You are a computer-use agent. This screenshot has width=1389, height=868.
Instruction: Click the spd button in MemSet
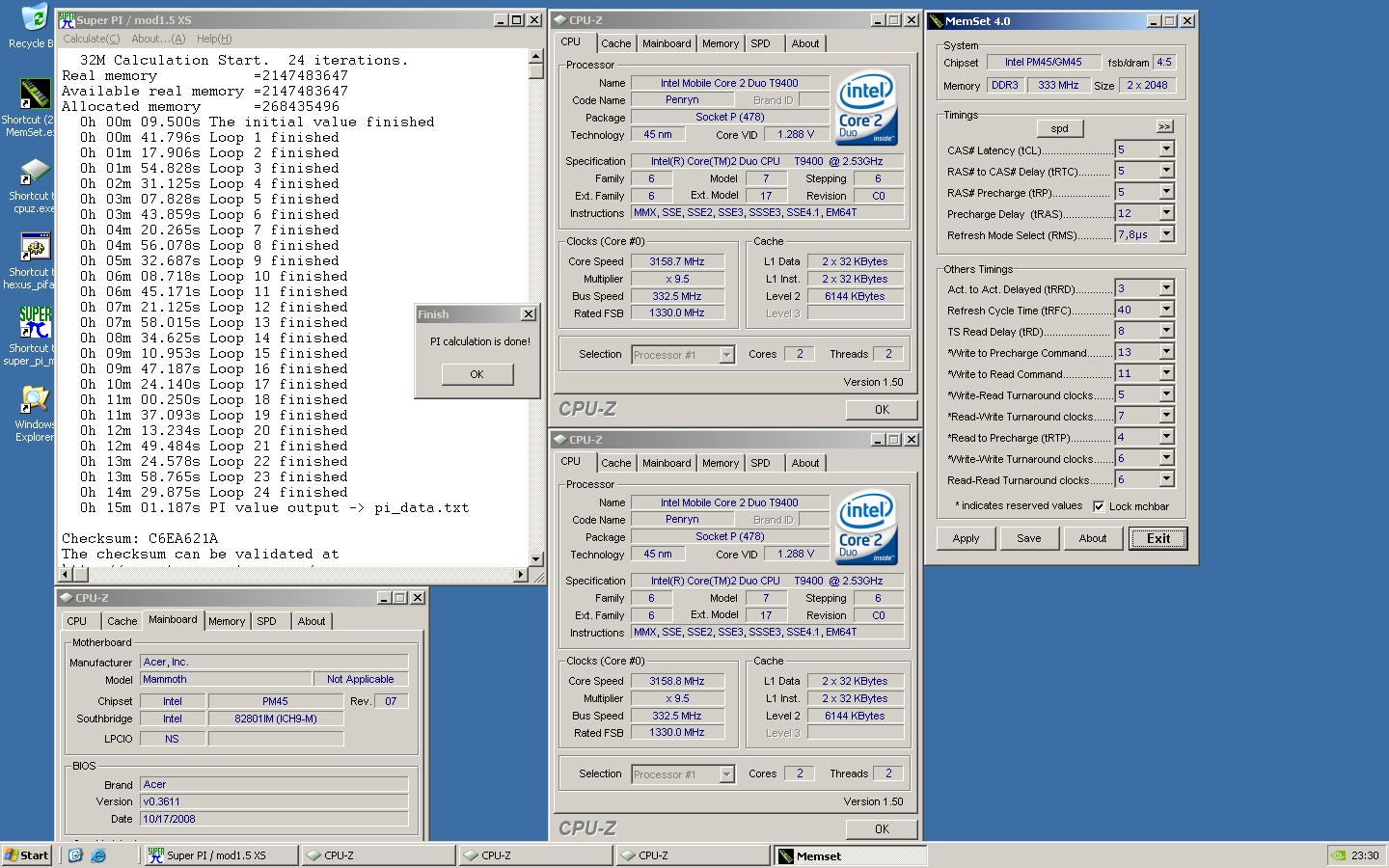1059,128
